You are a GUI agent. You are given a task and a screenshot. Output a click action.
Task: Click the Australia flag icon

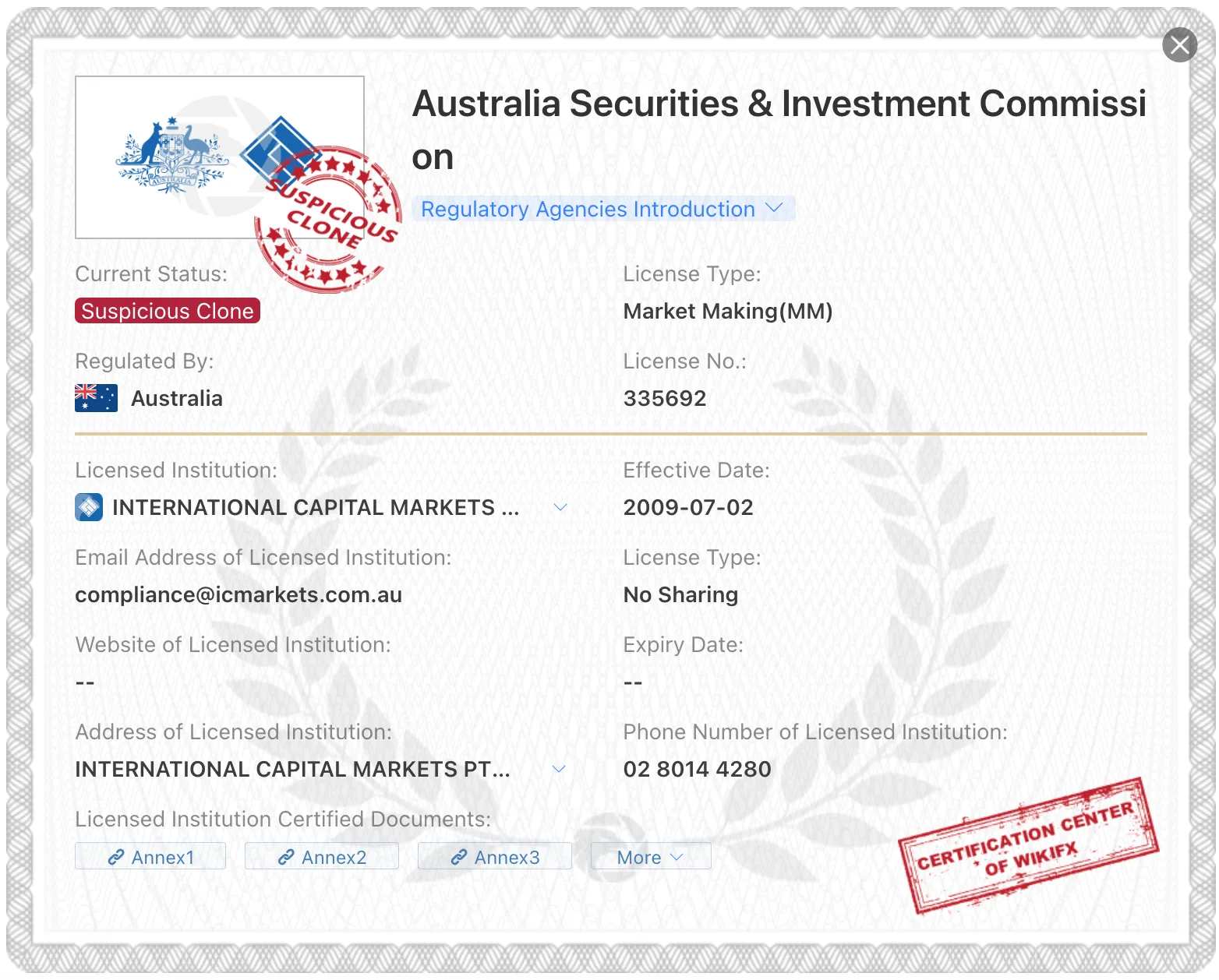tap(96, 398)
